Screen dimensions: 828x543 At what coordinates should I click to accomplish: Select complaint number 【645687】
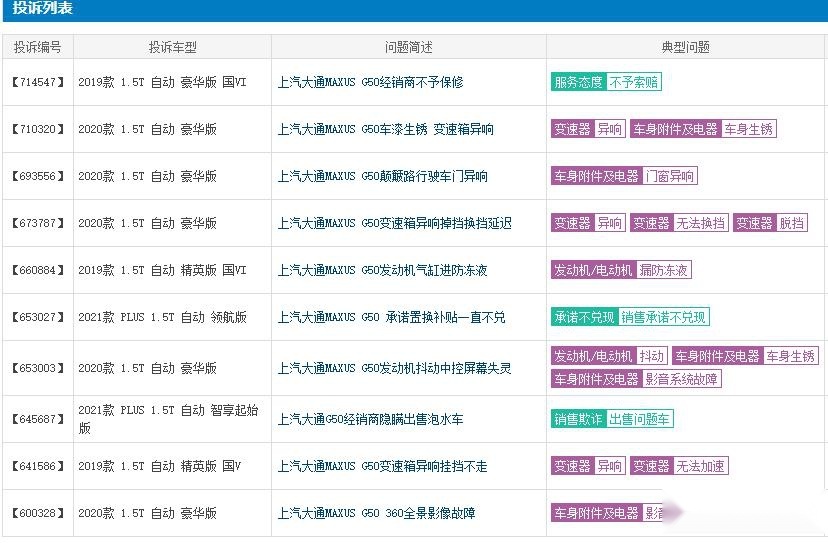tap(37, 419)
